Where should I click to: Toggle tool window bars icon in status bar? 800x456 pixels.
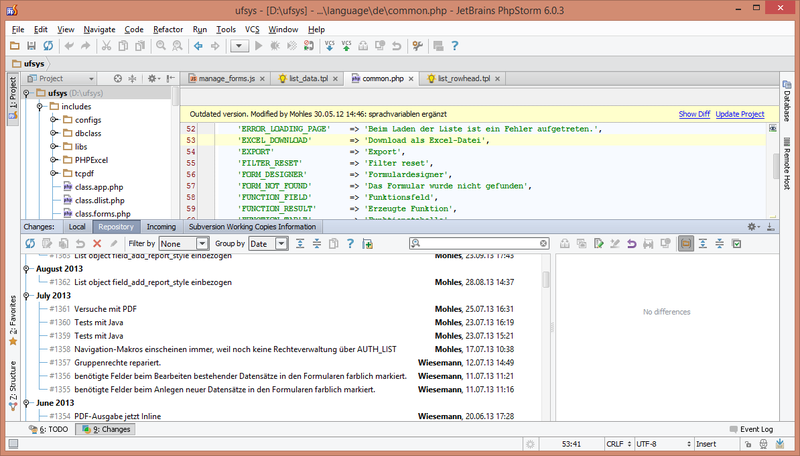point(13,444)
